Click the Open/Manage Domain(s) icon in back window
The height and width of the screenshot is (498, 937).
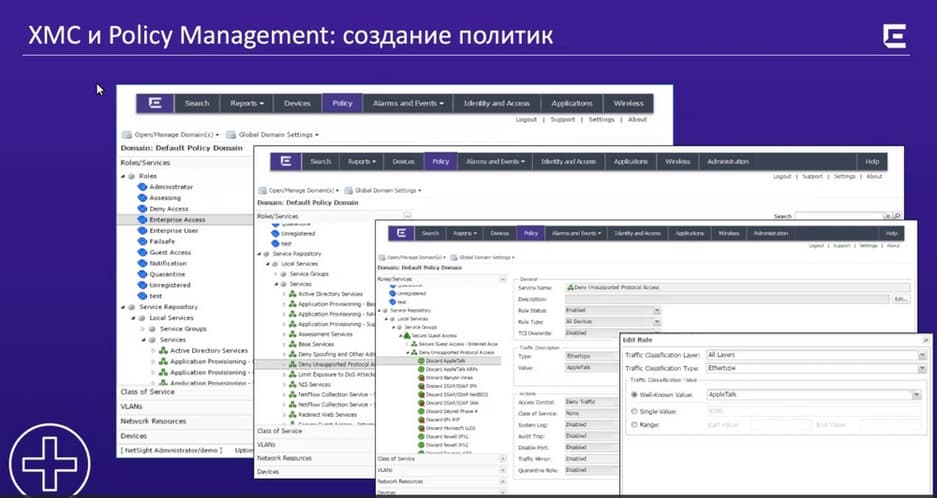pos(127,135)
